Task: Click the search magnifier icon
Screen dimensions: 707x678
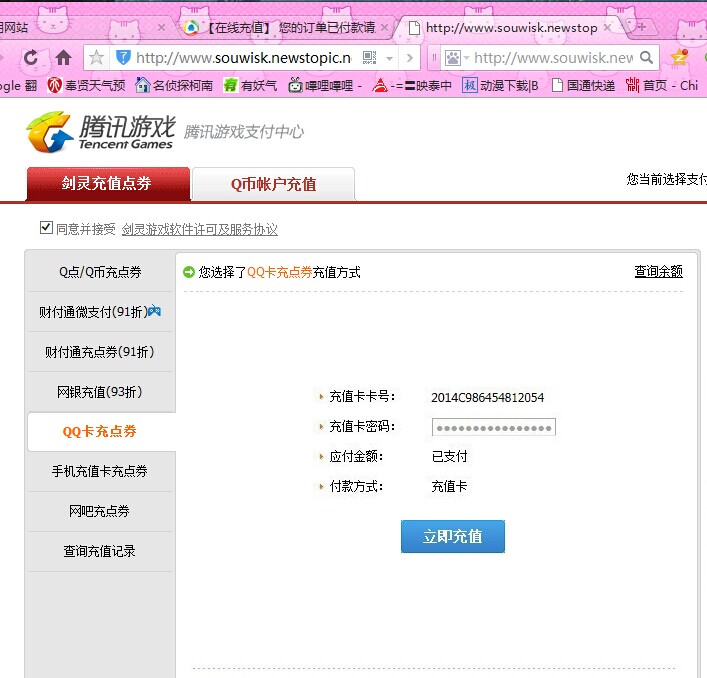Action: coord(647,57)
